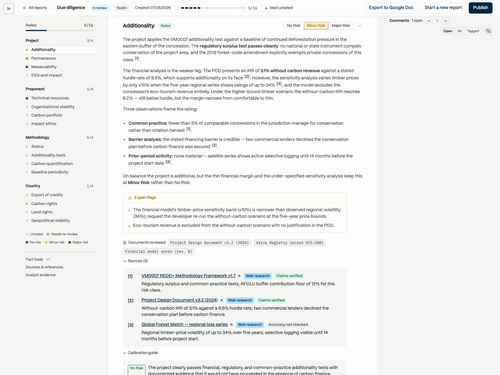Open Project Design Document v3.2 source link
The image size is (500, 375).
pyautogui.click(x=179, y=300)
